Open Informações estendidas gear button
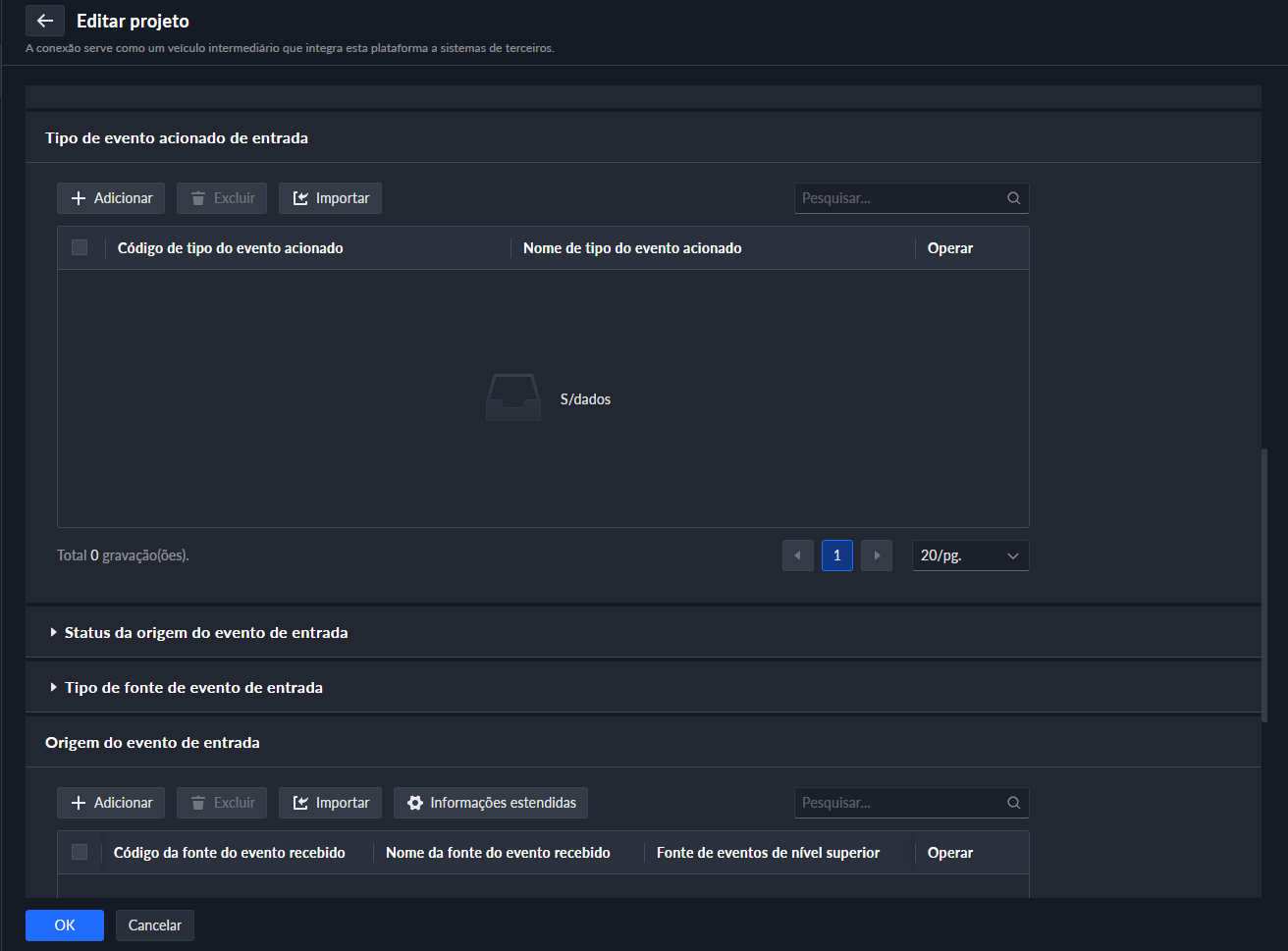This screenshot has height=951, width=1288. tap(491, 803)
